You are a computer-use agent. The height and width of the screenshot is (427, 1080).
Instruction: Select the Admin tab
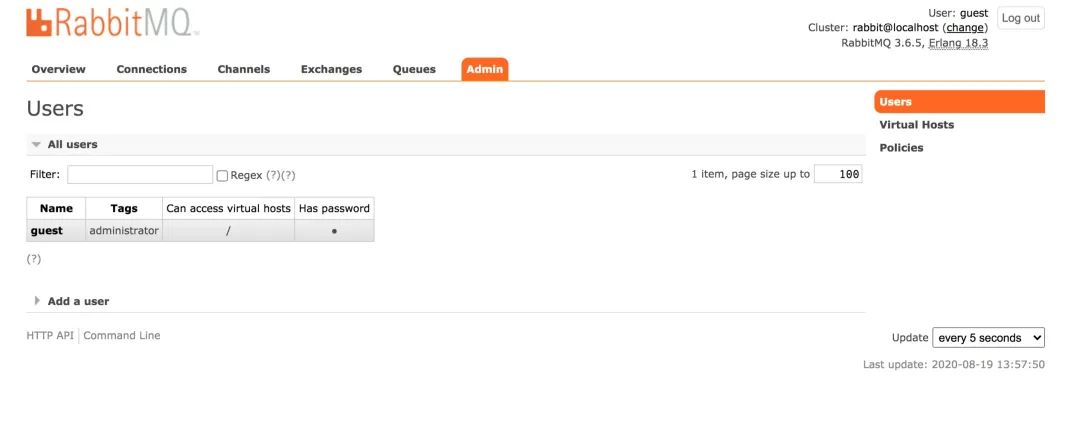coord(484,69)
